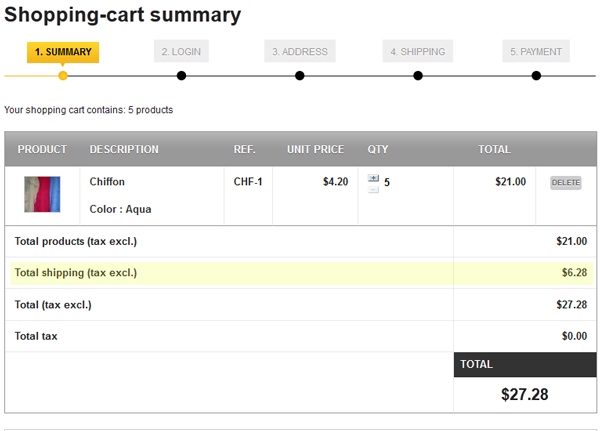Switch to the 3. Address step
Image resolution: width=600 pixels, height=431 pixels.
click(x=300, y=52)
